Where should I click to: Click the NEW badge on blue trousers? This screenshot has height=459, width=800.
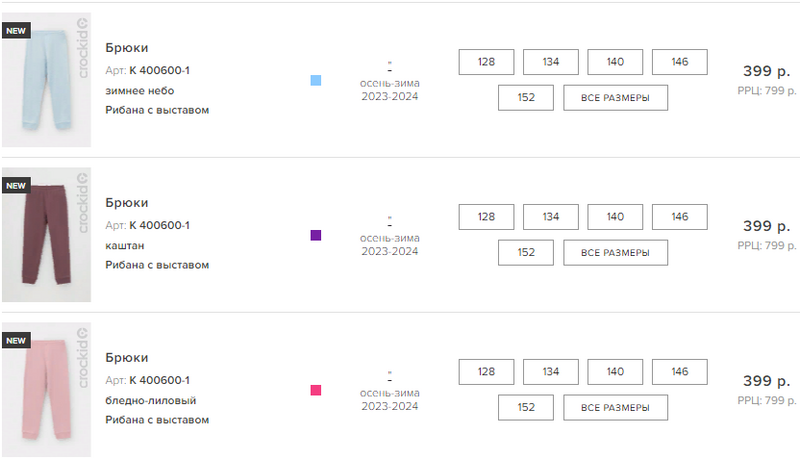coord(16,31)
